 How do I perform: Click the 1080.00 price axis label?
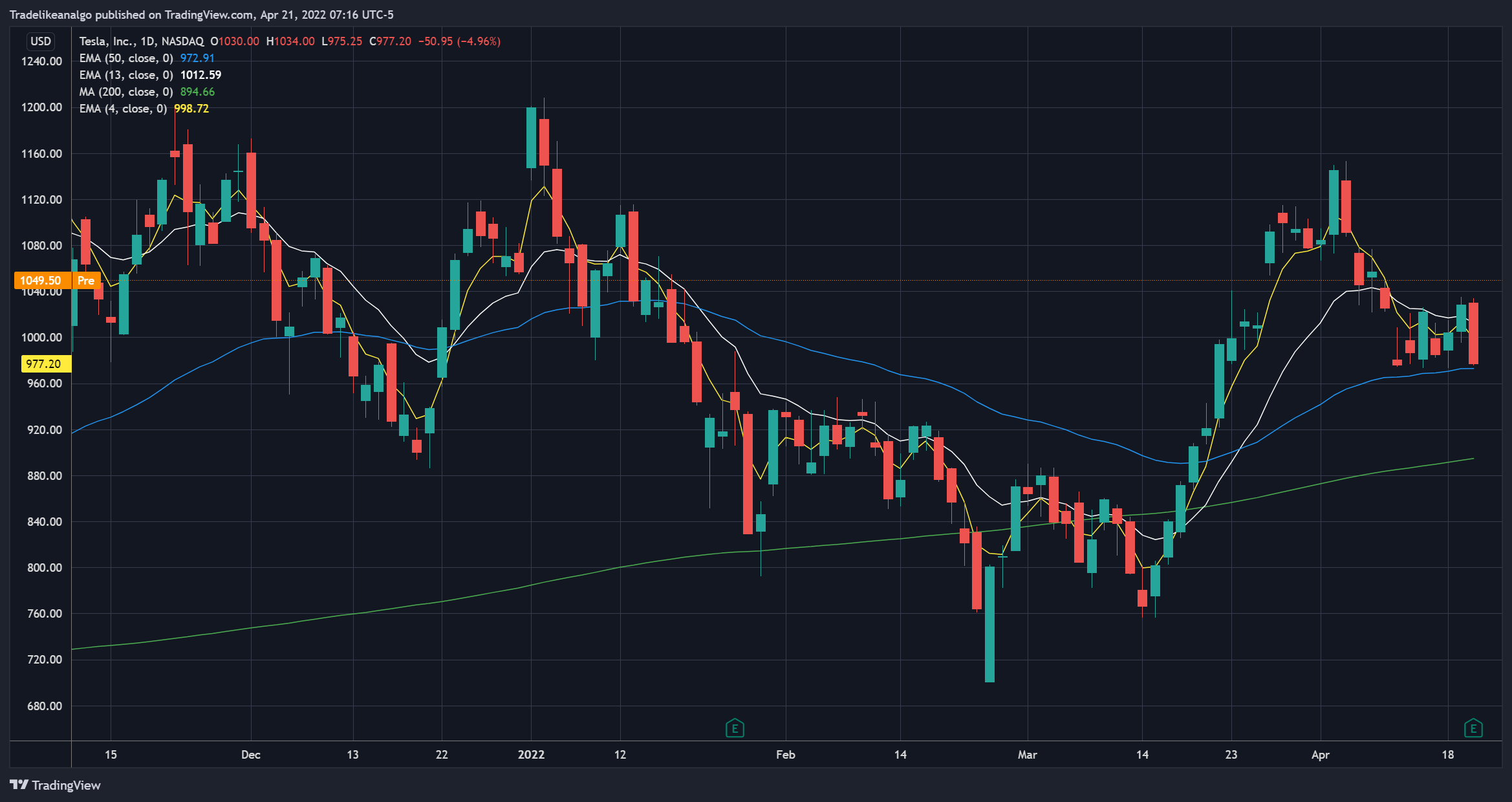coord(41,246)
